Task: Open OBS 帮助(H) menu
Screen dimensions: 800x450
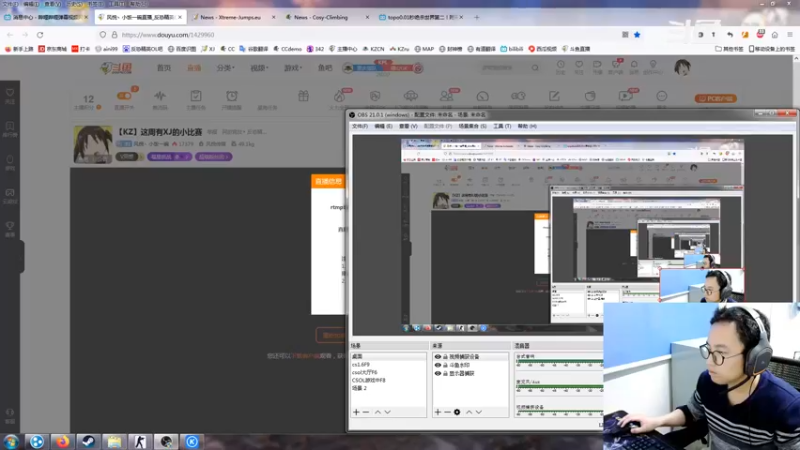Action: click(527, 126)
